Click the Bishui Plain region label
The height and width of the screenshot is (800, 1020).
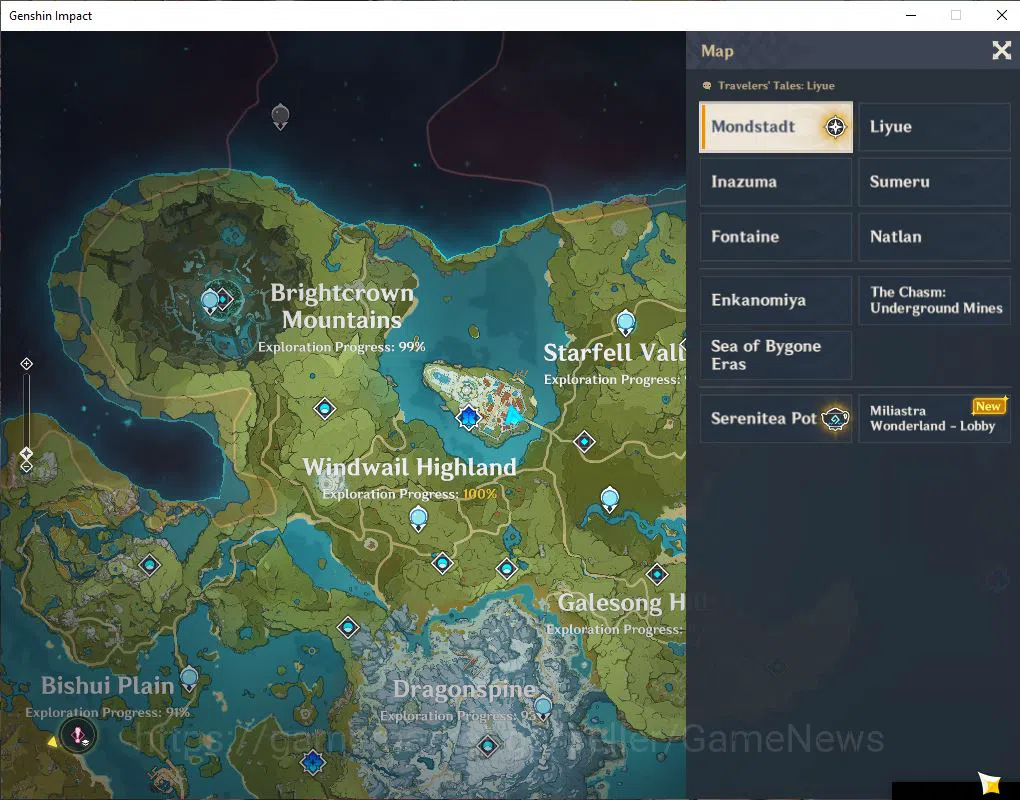[107, 686]
